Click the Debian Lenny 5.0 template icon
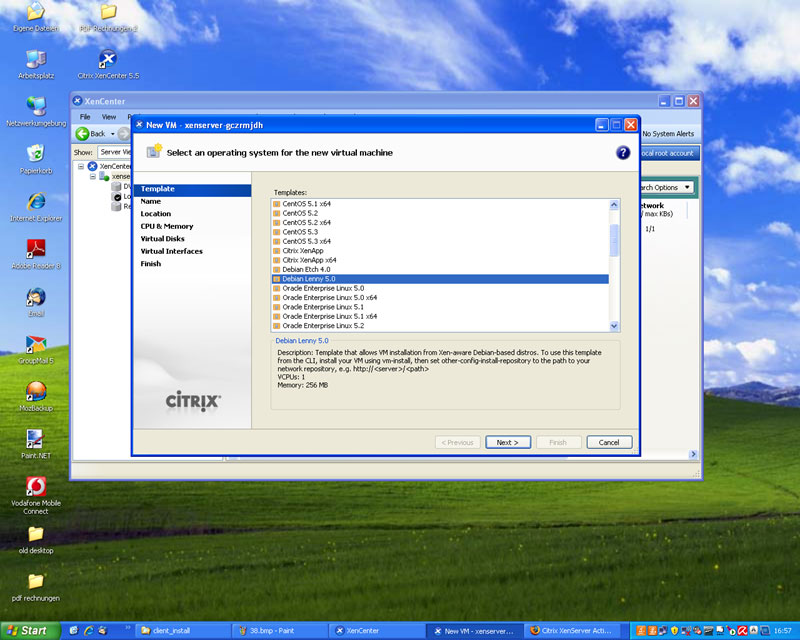The image size is (800, 640). pos(277,279)
